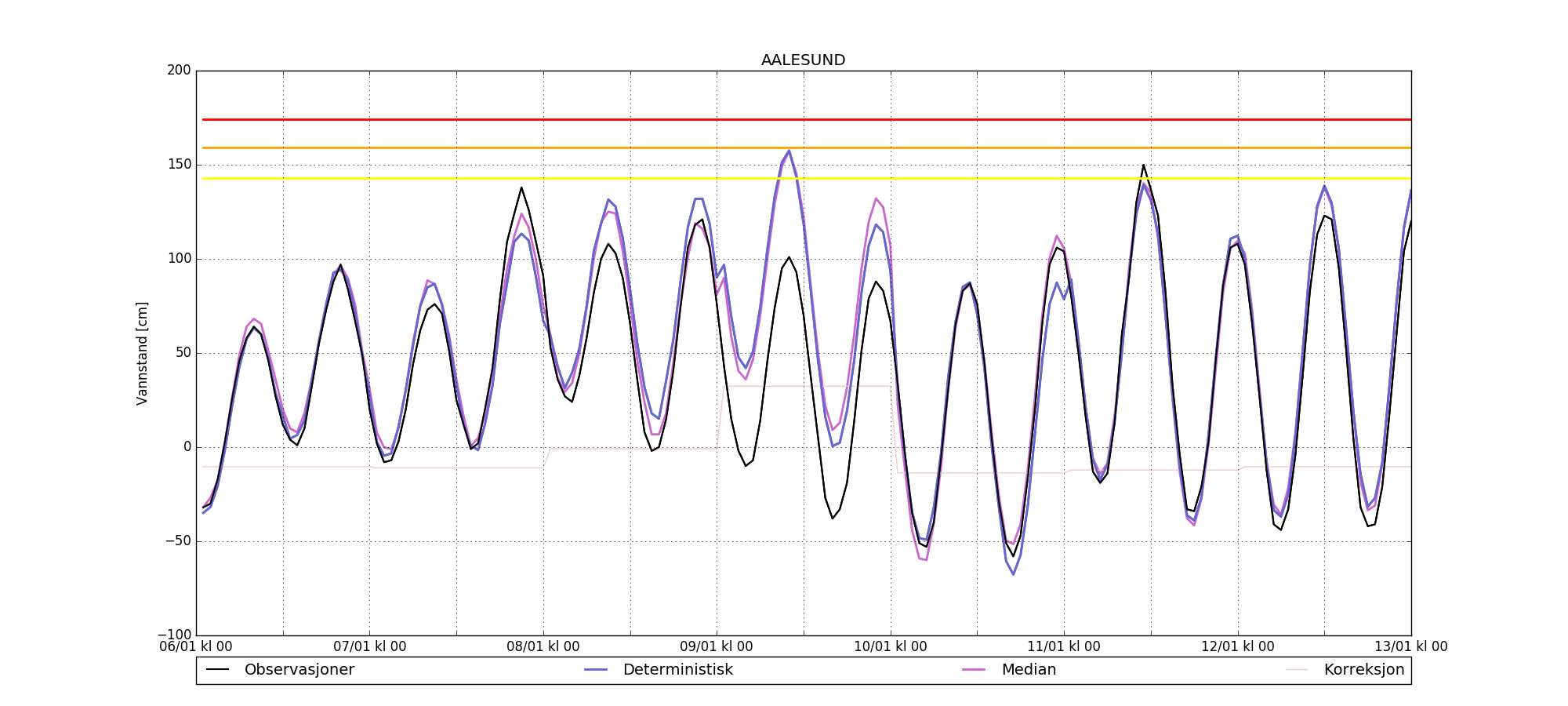The width and height of the screenshot is (1568, 706).
Task: Select the Deterministisk legend label
Action: tap(677, 670)
